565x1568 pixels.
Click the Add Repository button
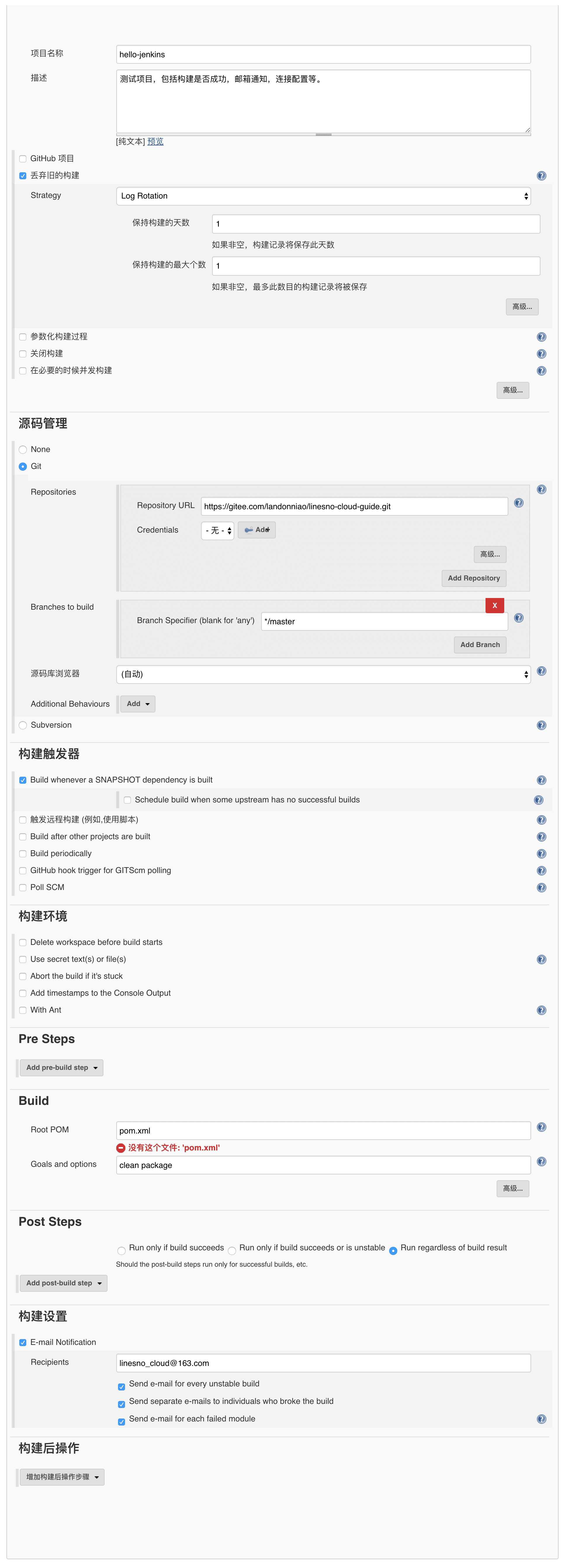coord(473,578)
